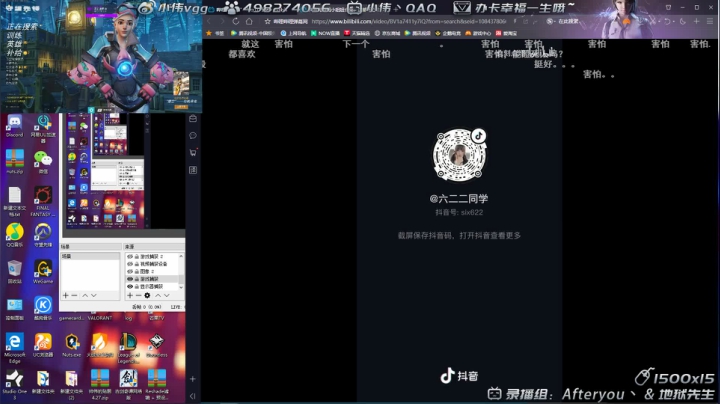Open the UC浏览器 desktop shortcut
Viewport: 720px width, 404px height.
(43, 346)
